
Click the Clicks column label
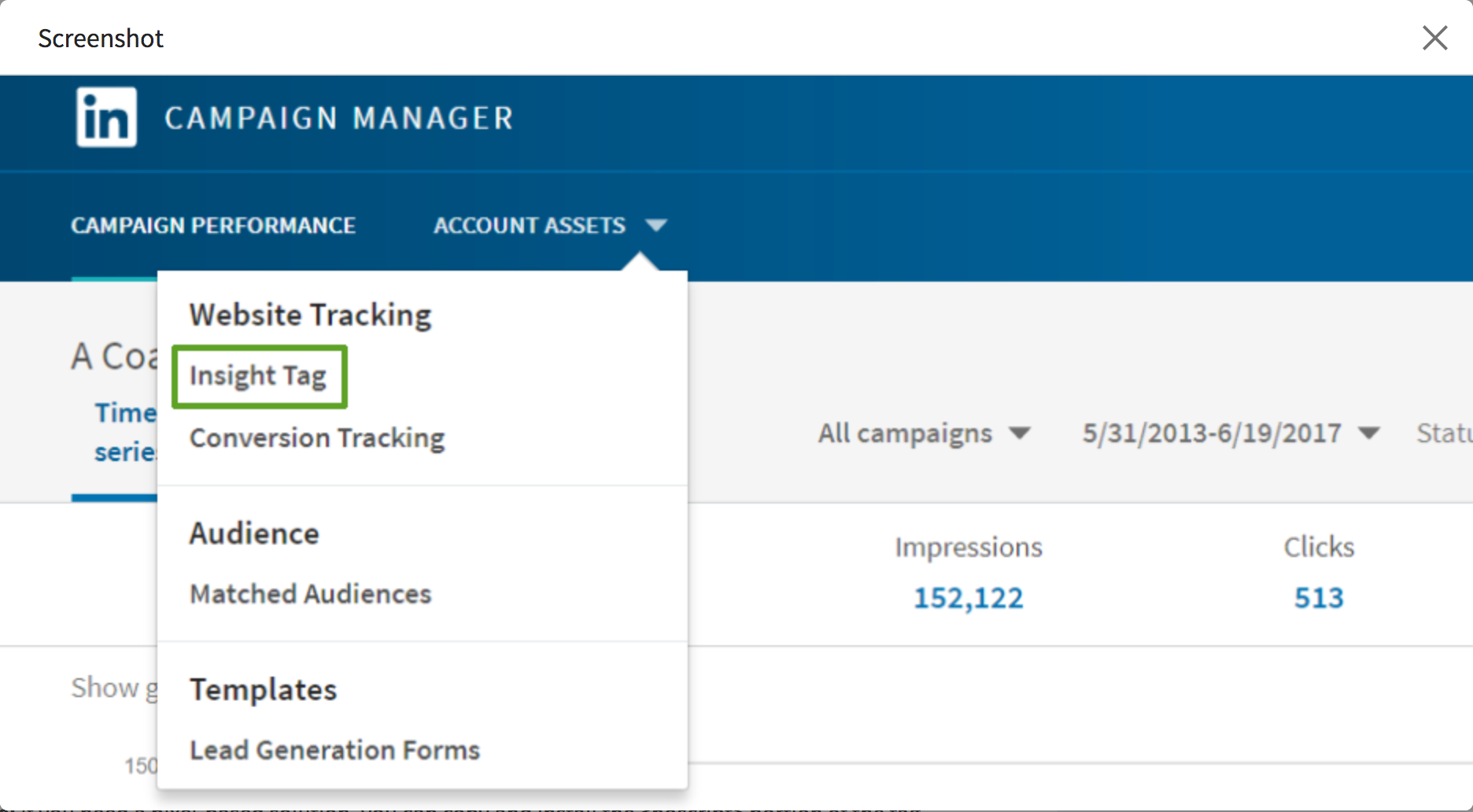tap(1320, 547)
